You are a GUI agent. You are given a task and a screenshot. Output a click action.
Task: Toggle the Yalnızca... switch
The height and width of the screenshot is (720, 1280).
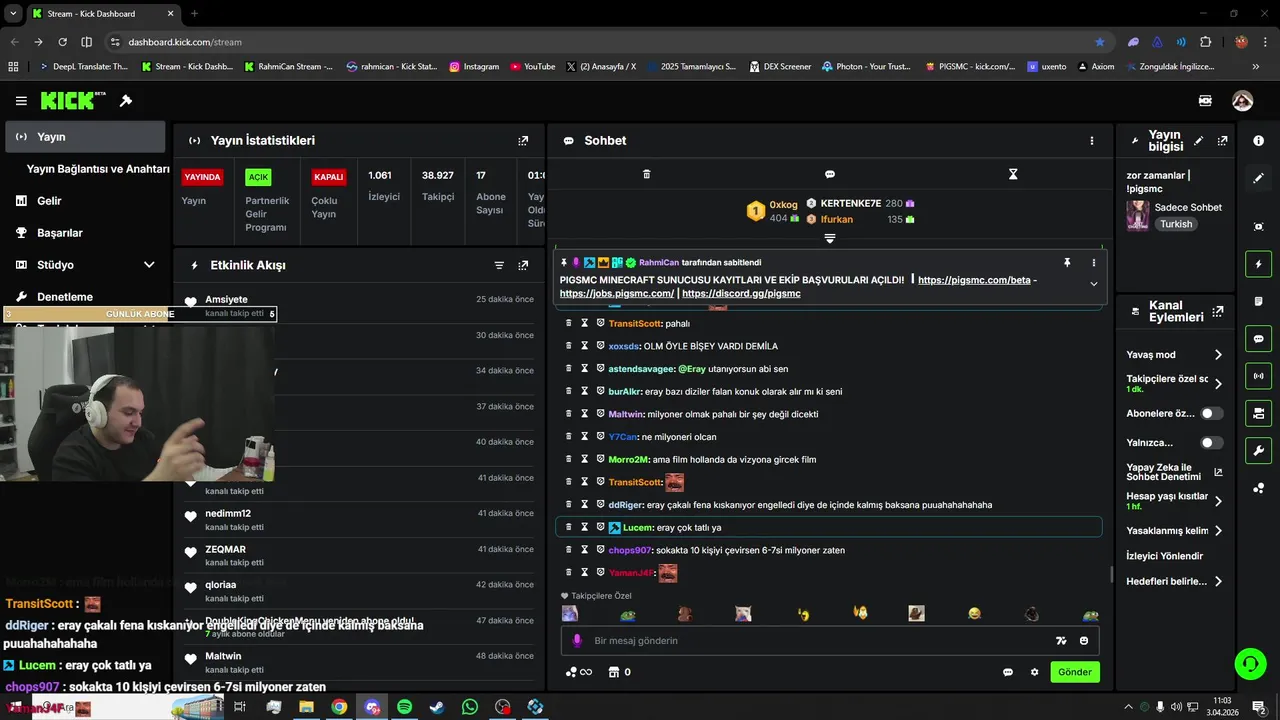[x=1211, y=442]
